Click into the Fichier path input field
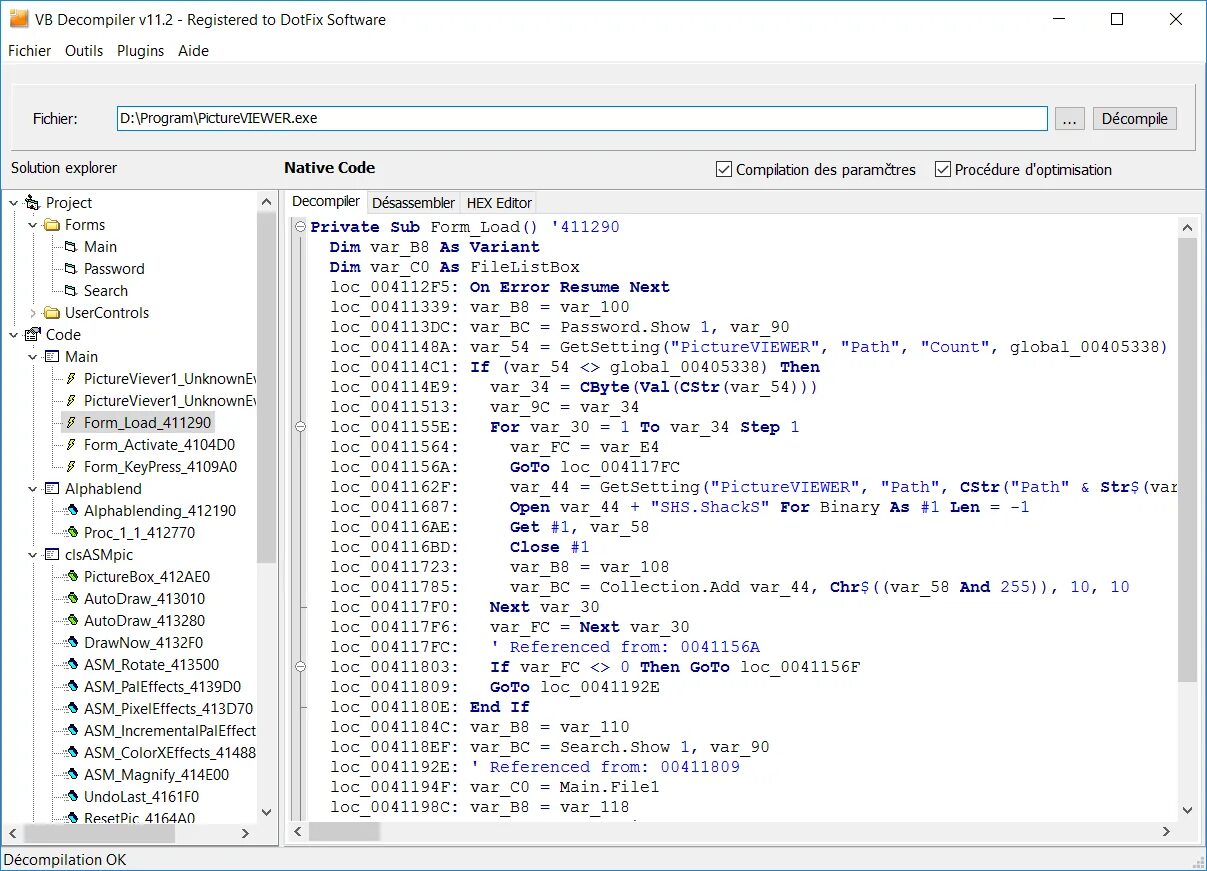Image resolution: width=1207 pixels, height=871 pixels. (x=582, y=118)
